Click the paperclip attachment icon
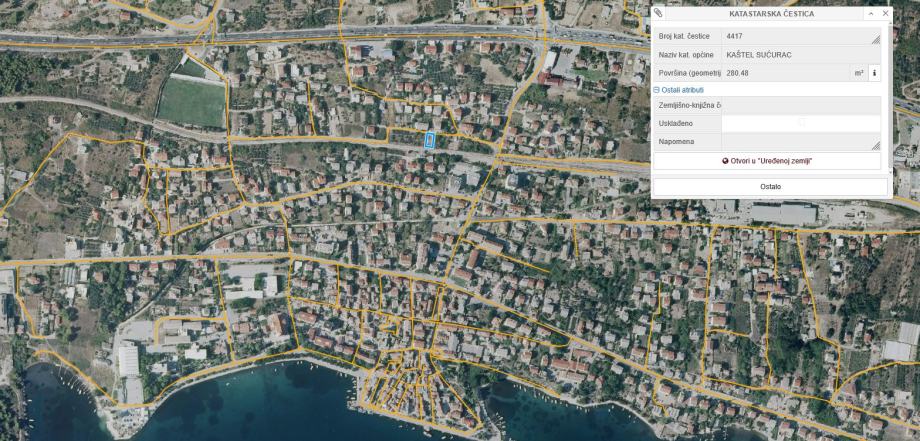 pos(658,13)
